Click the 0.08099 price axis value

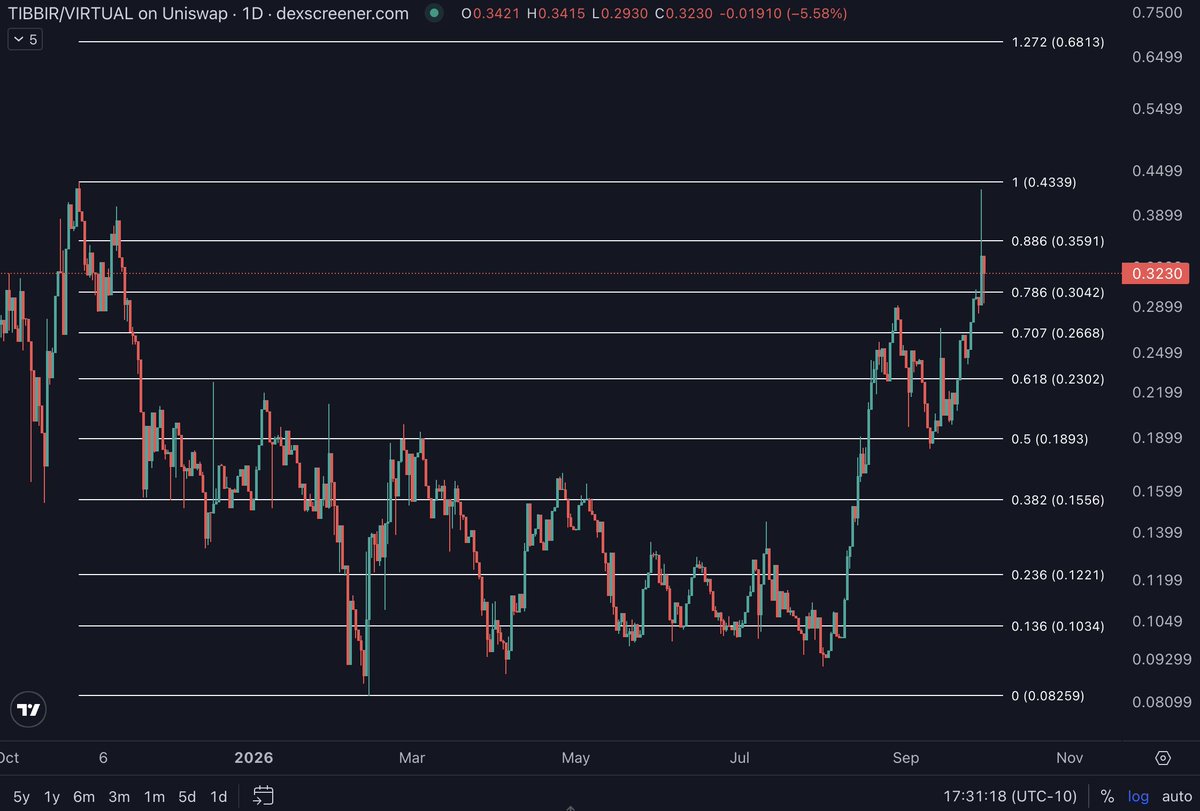tap(1162, 701)
